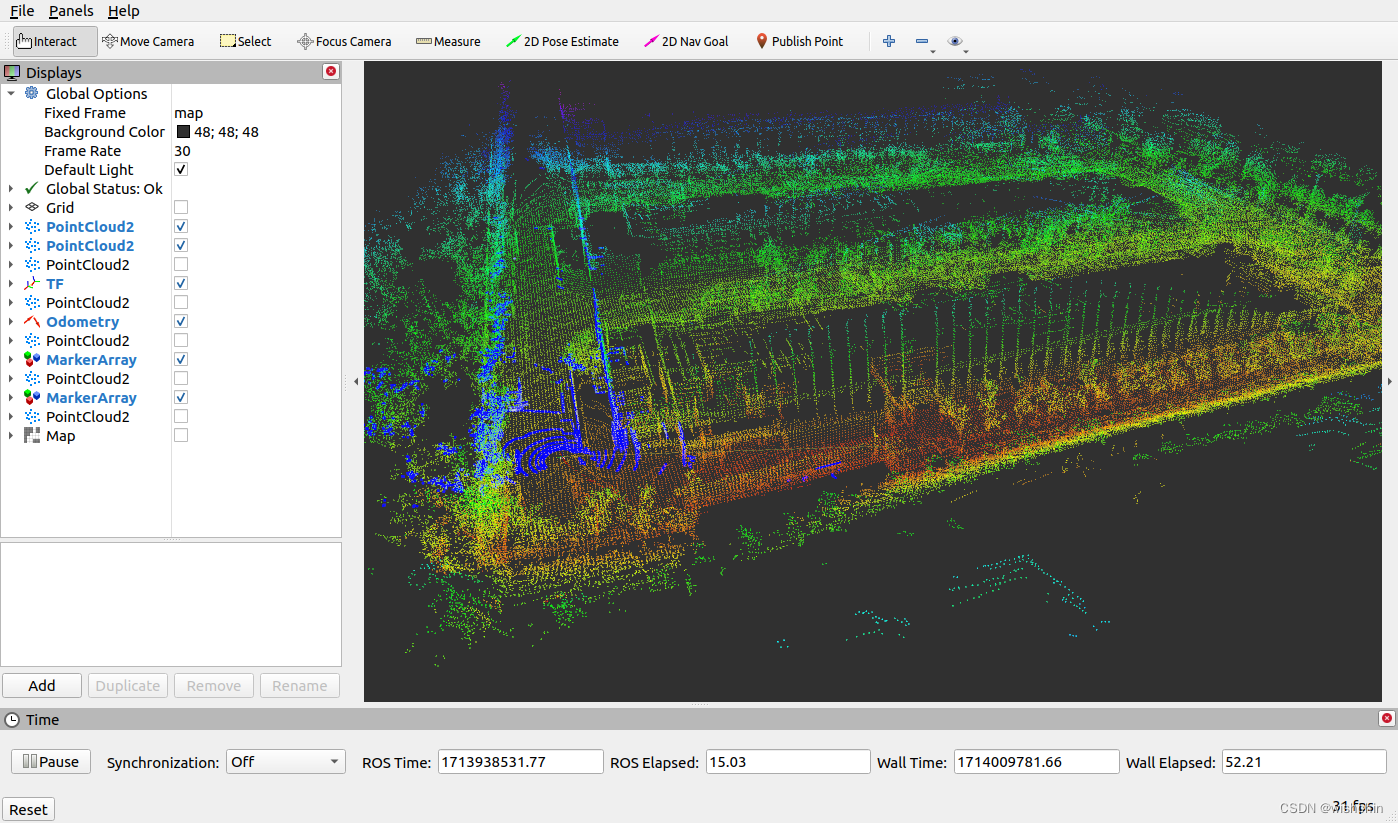Click the eye views icon in the toolbar
This screenshot has width=1398, height=823.
tap(955, 41)
